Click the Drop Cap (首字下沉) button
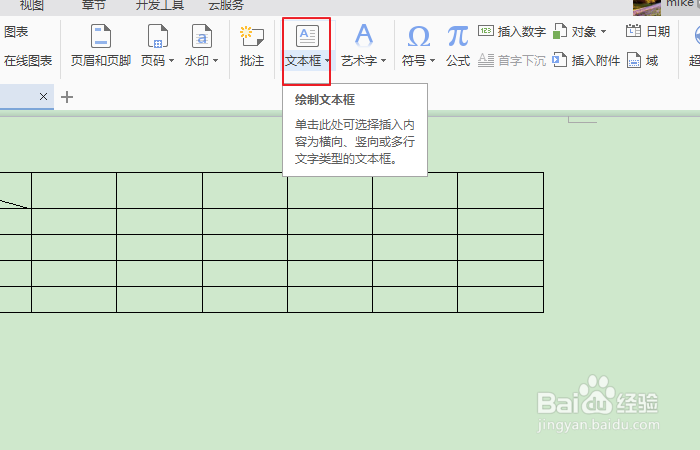The width and height of the screenshot is (700, 450). coord(512,60)
